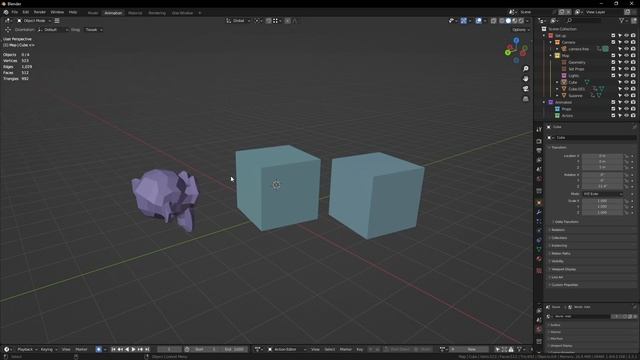Jump to the timeline end frame
This screenshot has width=640, height=360.
pyautogui.click(x=147, y=349)
